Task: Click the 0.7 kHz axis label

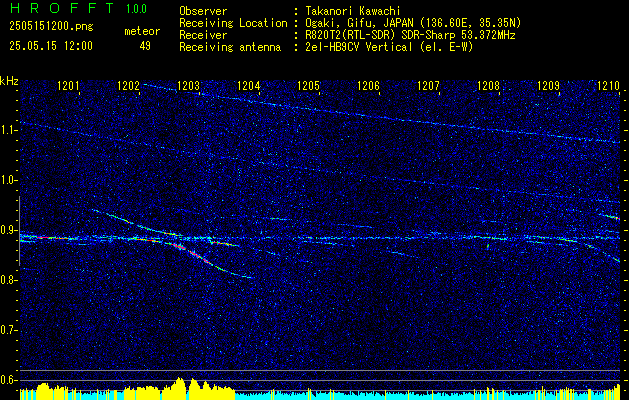Action: pos(9,330)
